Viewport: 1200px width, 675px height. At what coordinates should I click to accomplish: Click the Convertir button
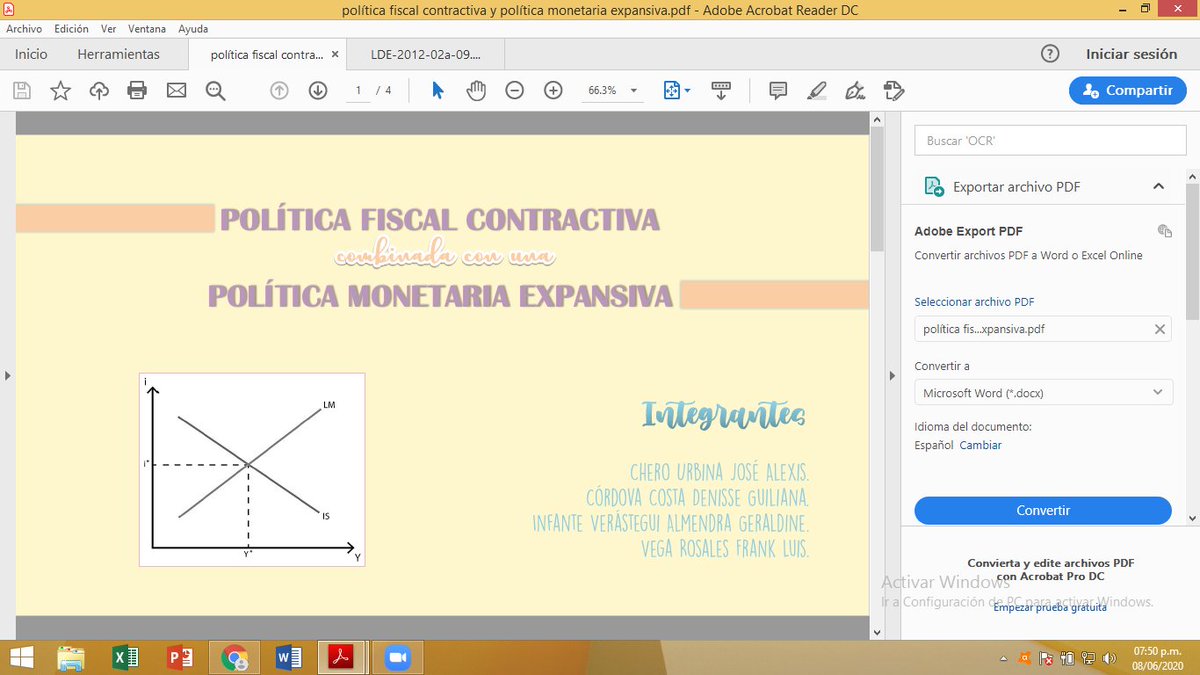pyautogui.click(x=1043, y=510)
